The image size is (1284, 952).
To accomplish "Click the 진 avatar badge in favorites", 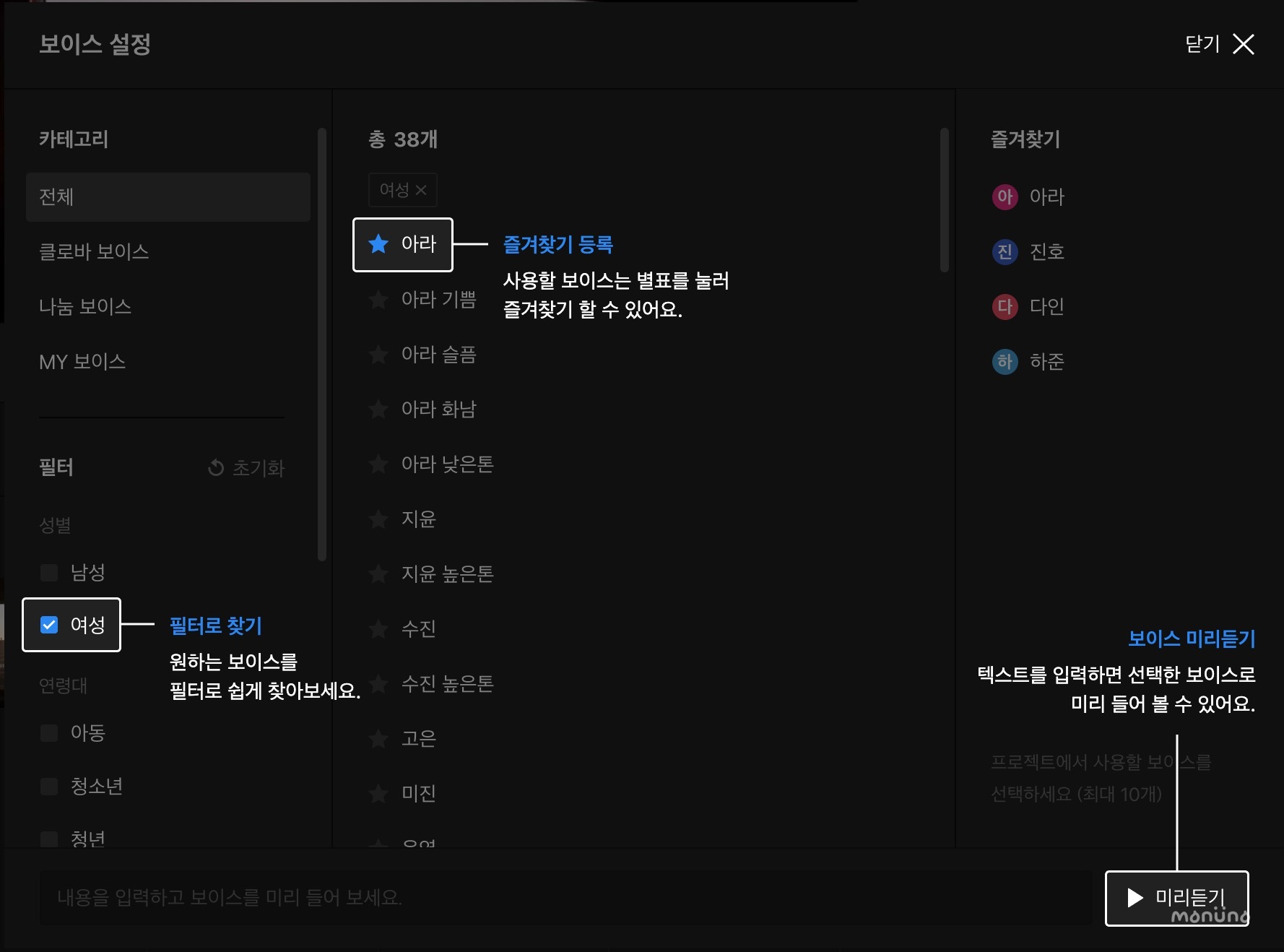I will pos(1005,251).
